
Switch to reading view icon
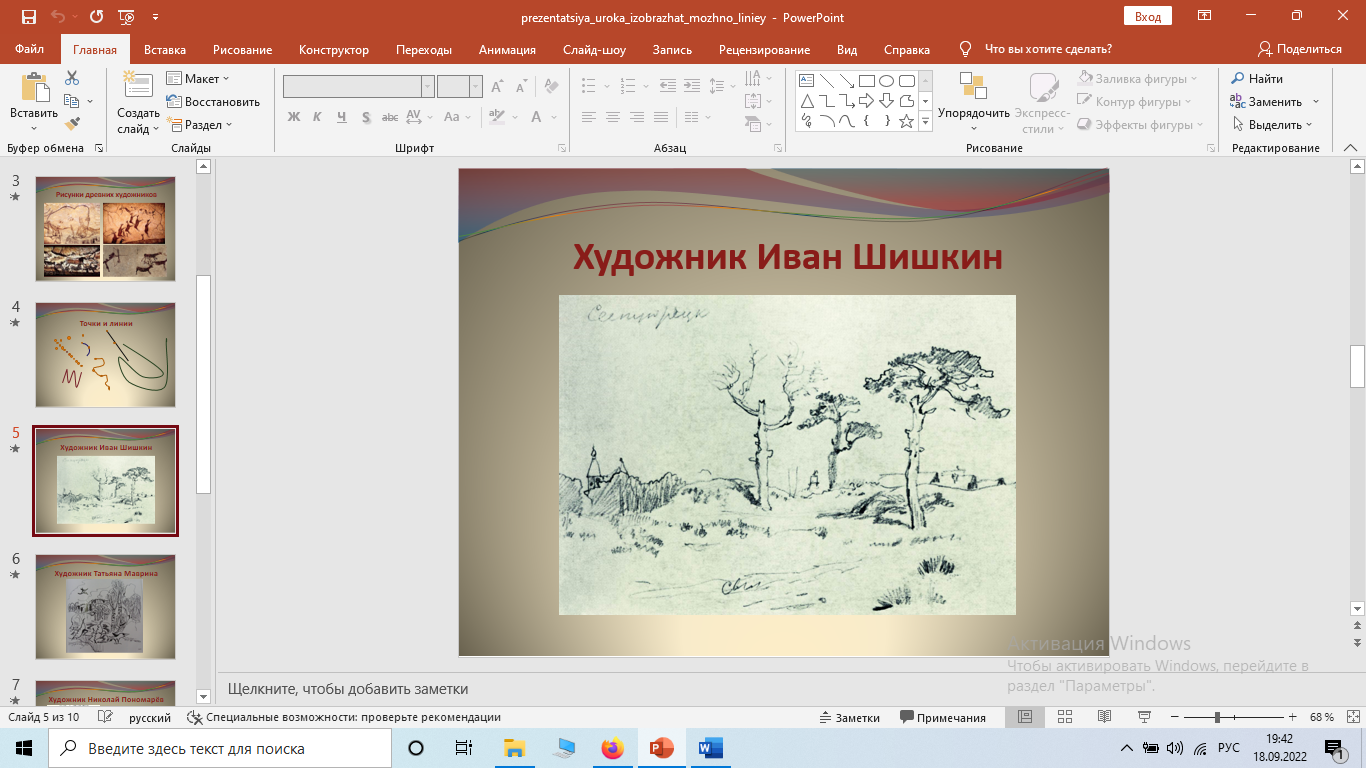[x=1104, y=717]
